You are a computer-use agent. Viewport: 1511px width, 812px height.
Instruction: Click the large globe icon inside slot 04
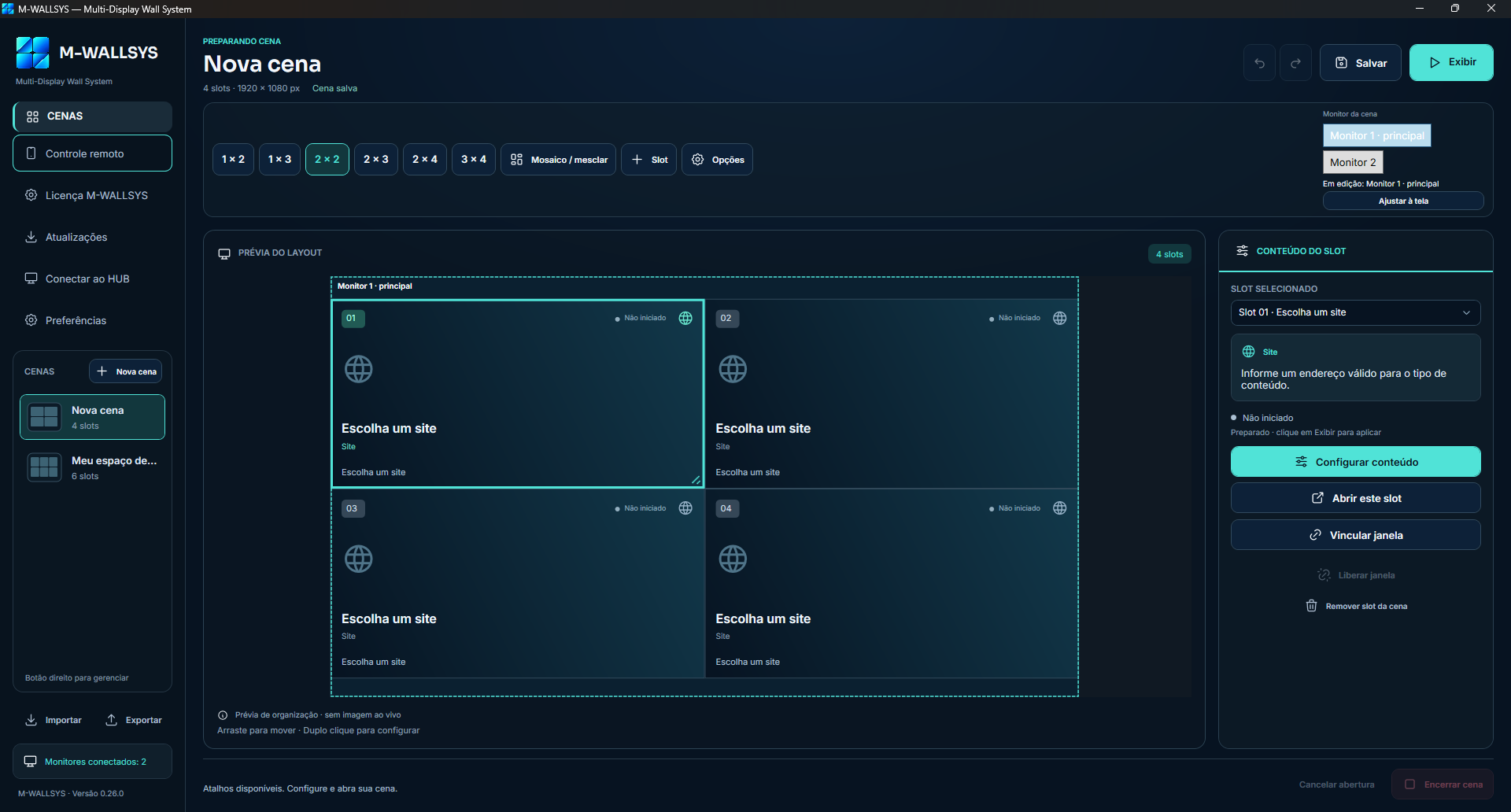click(x=733, y=559)
